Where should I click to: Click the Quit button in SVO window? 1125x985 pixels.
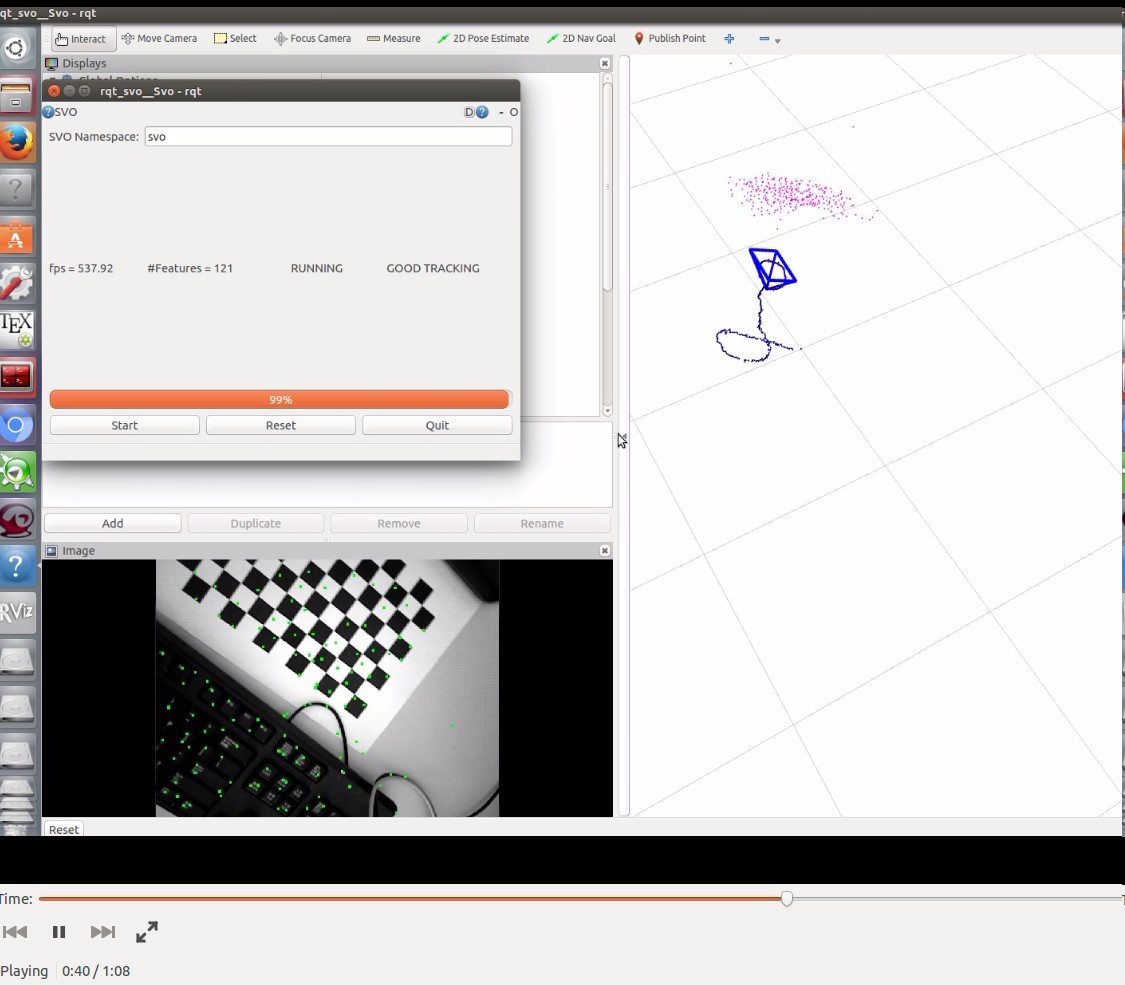437,425
